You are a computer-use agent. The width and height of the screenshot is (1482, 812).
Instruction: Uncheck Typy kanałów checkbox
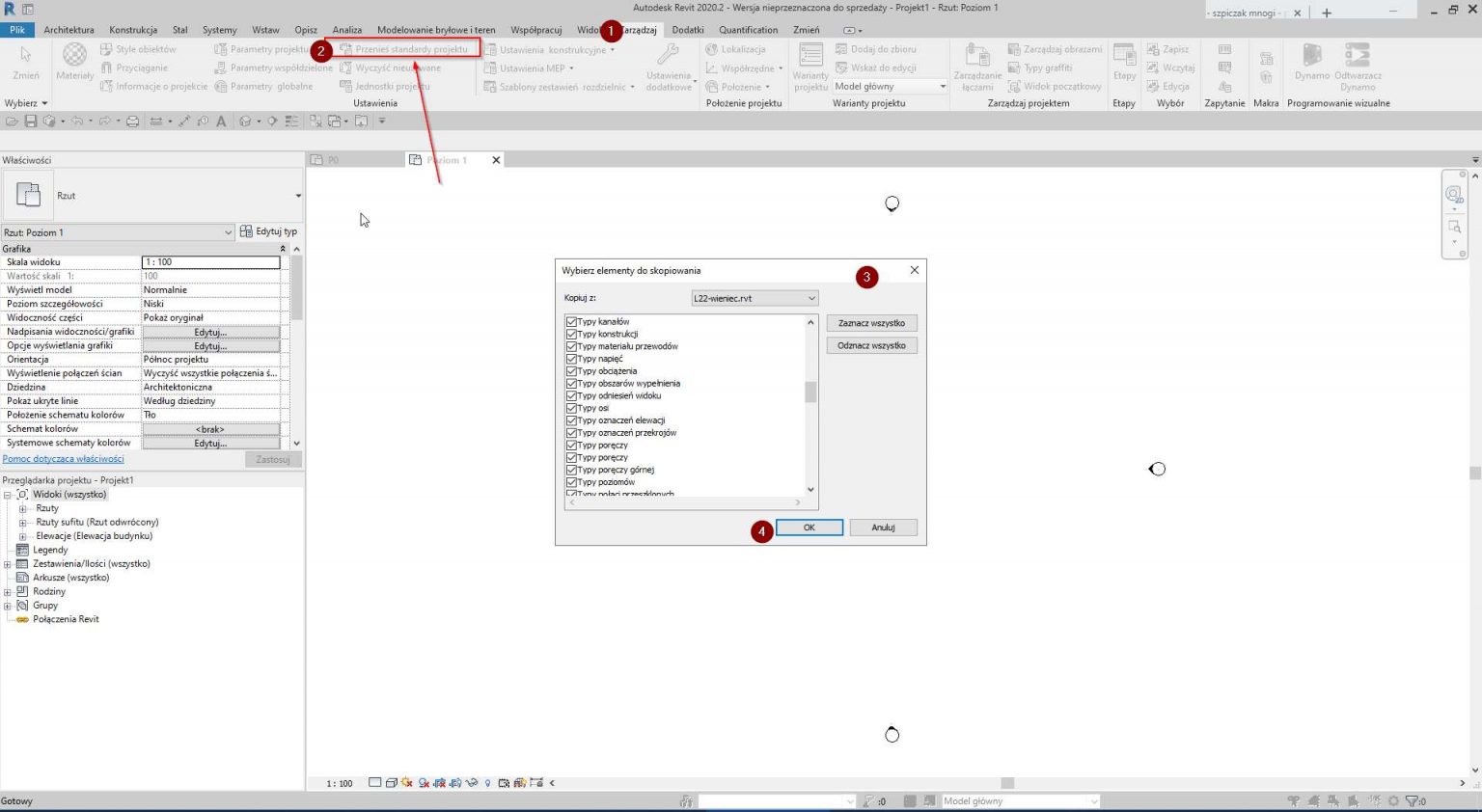pyautogui.click(x=571, y=322)
